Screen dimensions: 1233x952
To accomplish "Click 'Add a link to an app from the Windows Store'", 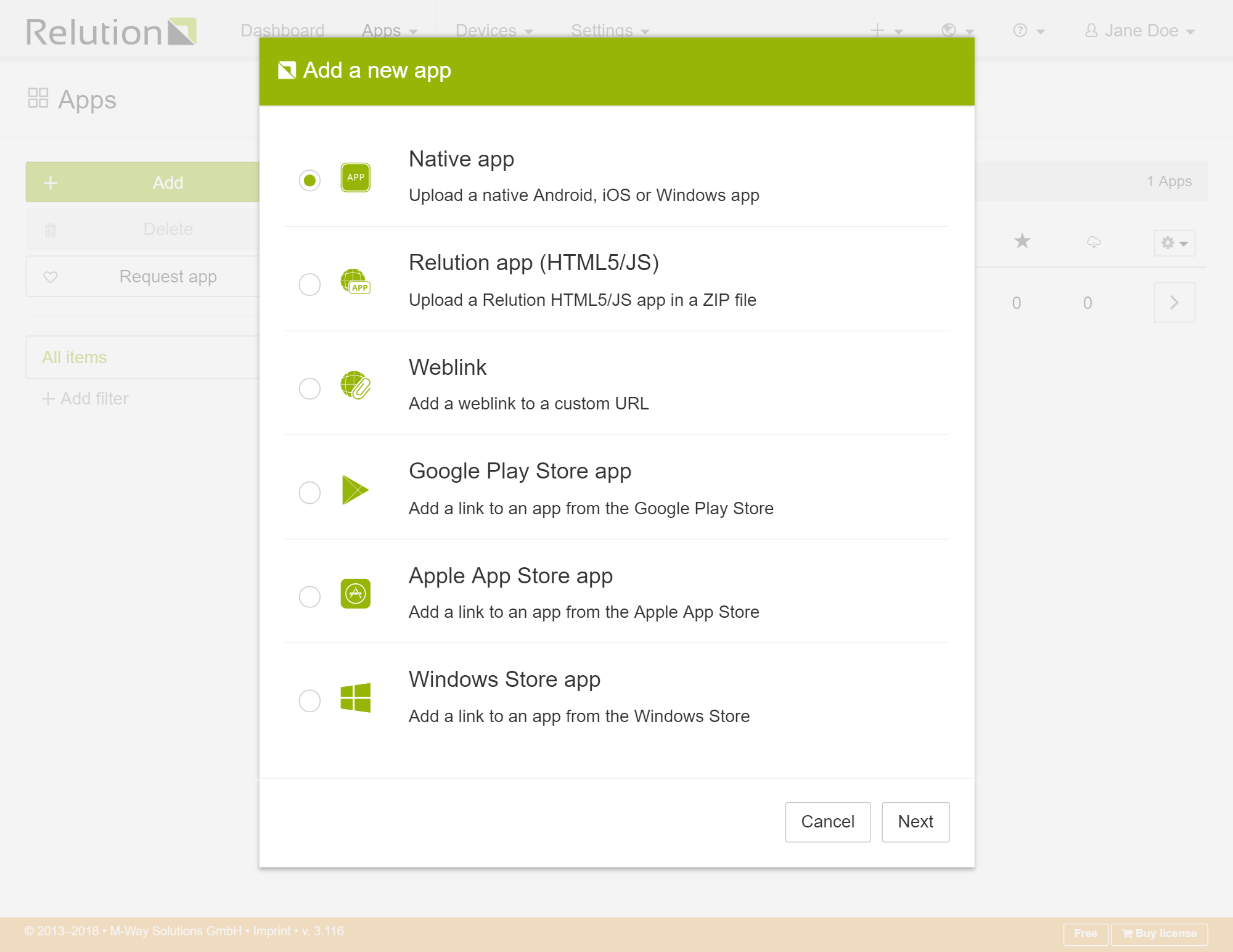I will pyautogui.click(x=579, y=716).
